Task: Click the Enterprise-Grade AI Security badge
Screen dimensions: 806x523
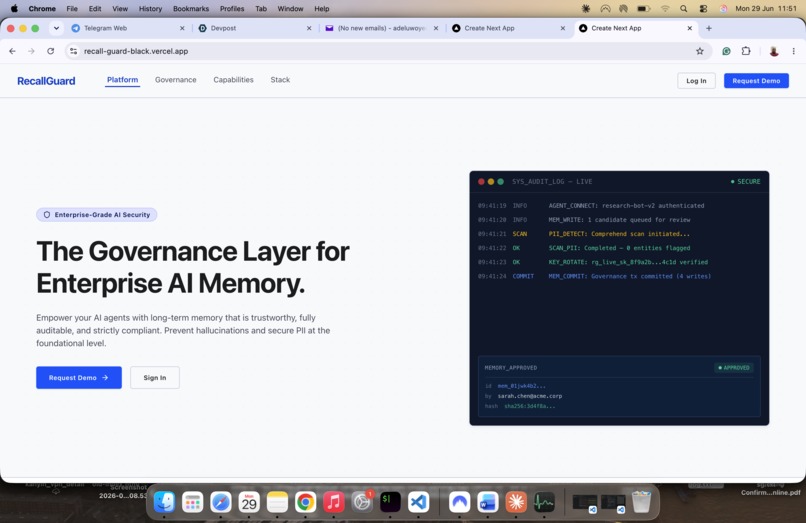Action: click(97, 214)
